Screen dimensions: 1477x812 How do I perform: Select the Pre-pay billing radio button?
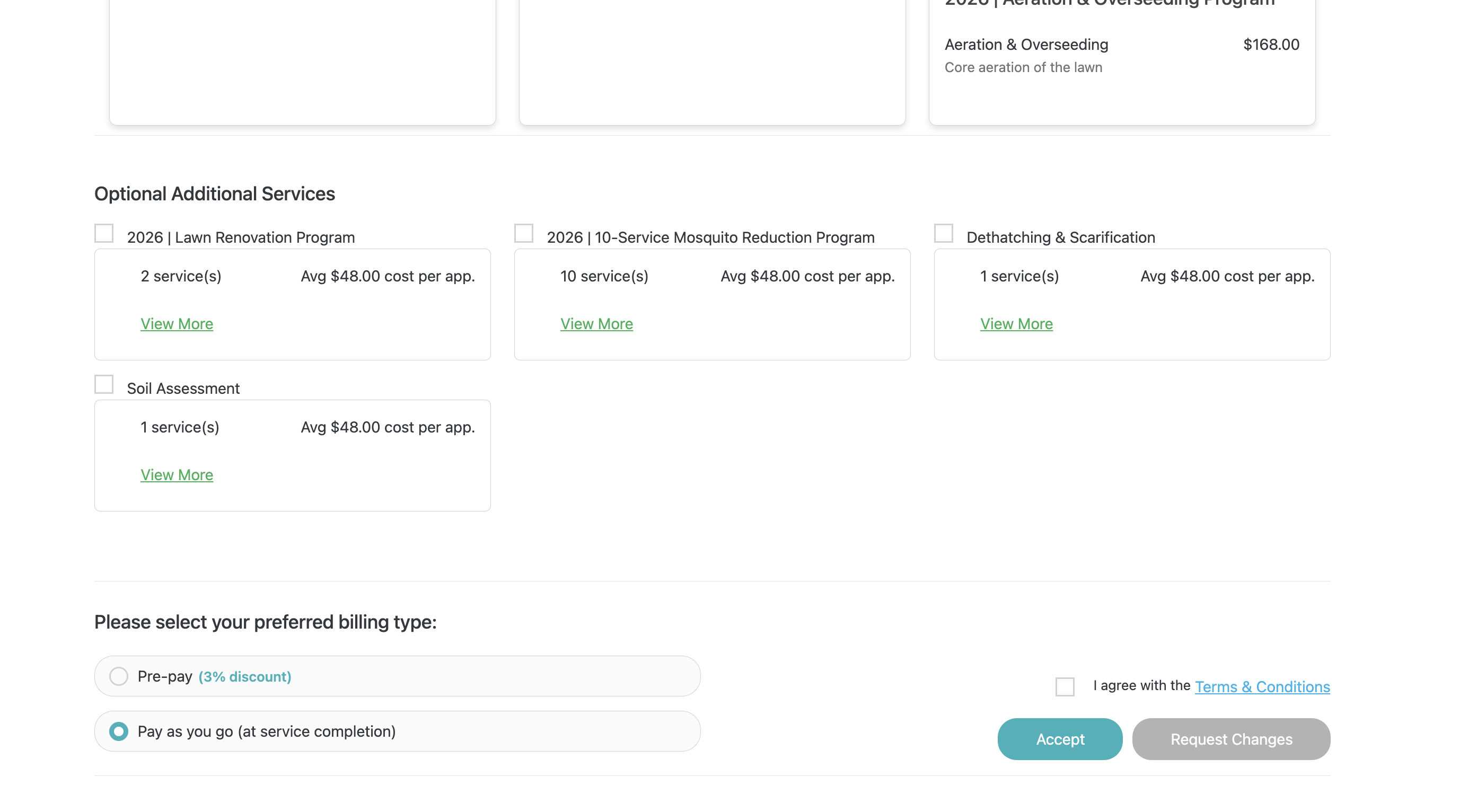point(119,676)
